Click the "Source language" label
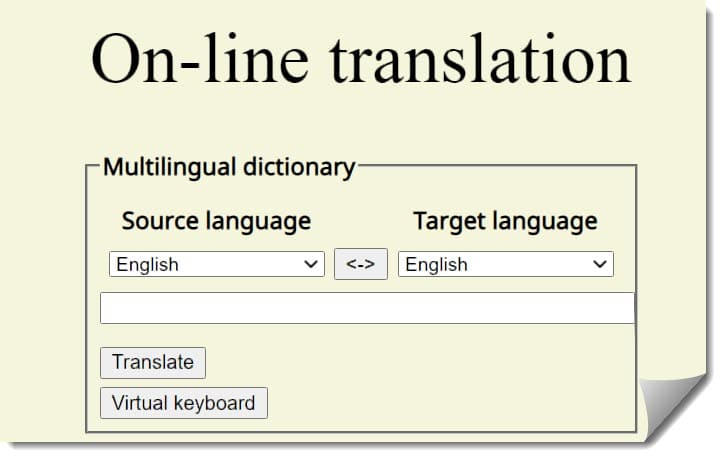721x457 pixels. (217, 222)
